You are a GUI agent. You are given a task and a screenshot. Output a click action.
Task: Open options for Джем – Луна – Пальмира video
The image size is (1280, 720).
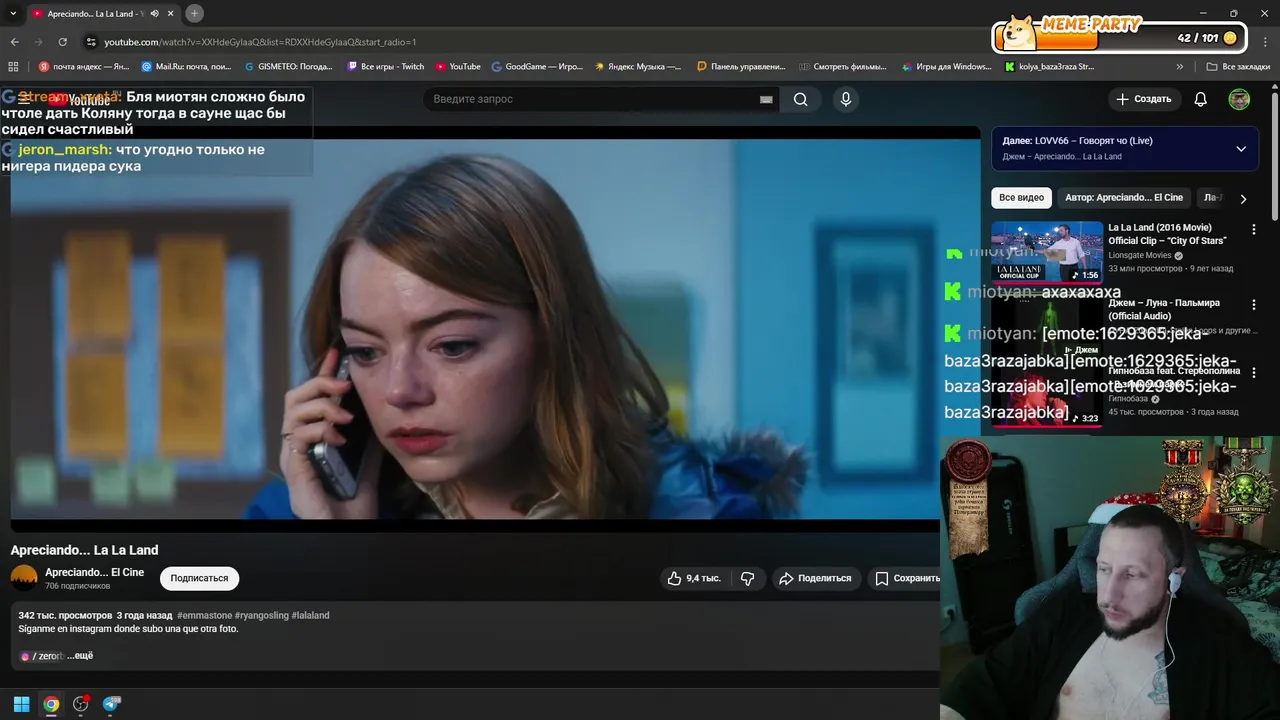[1253, 304]
